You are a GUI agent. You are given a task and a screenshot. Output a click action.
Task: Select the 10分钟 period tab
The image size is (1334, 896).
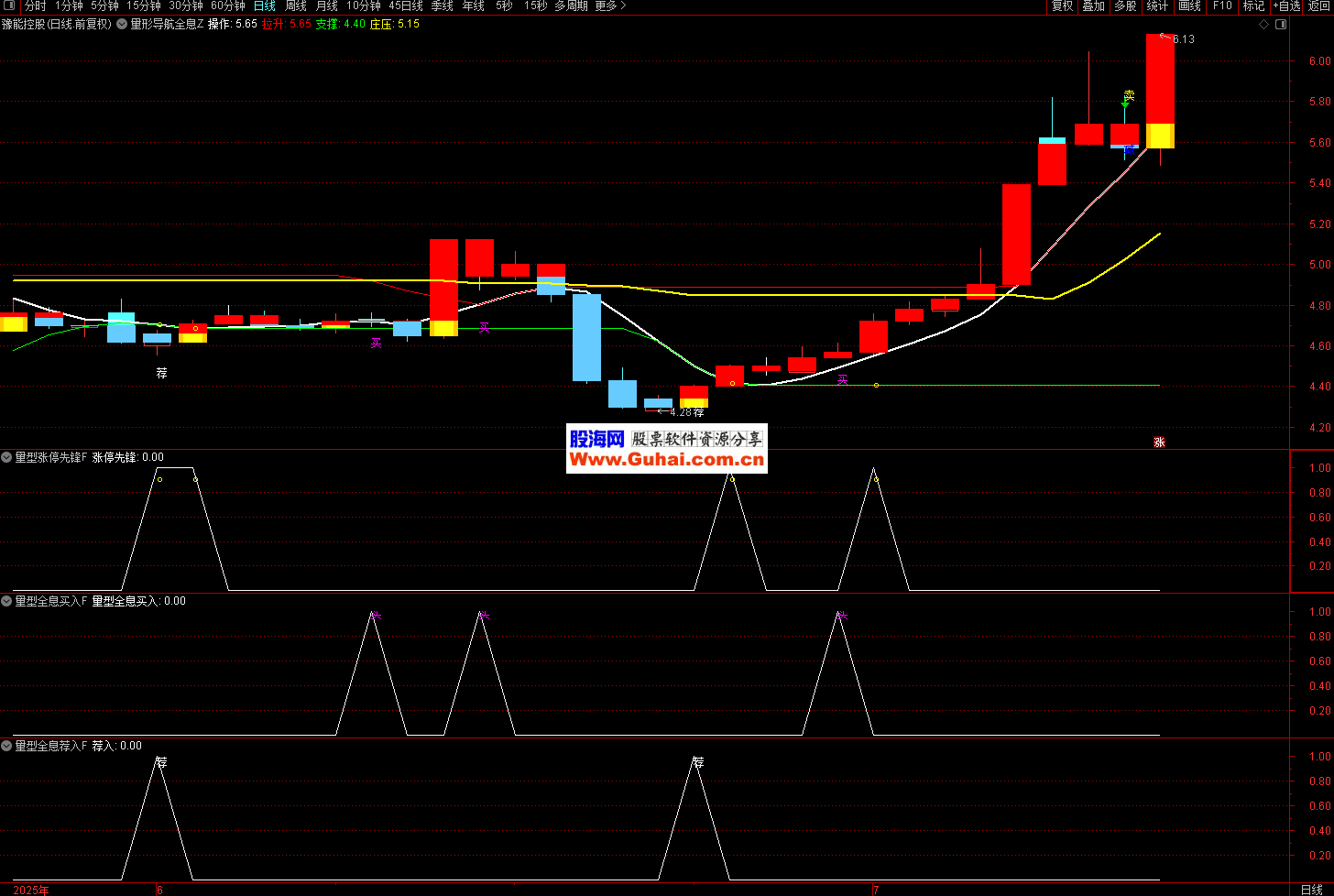pyautogui.click(x=364, y=6)
